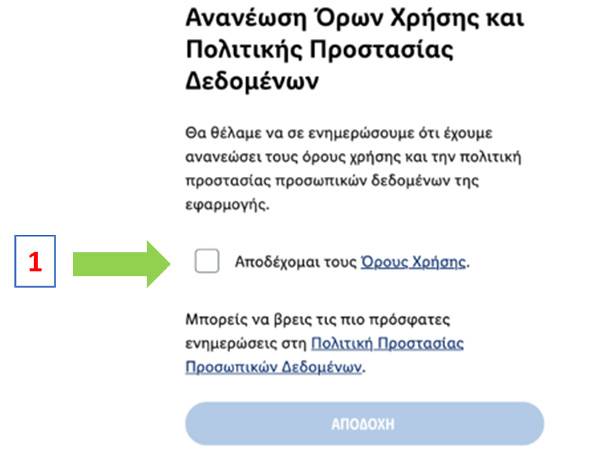Select the boxed red number 1 marker
608x456 pixels.
pos(35,261)
